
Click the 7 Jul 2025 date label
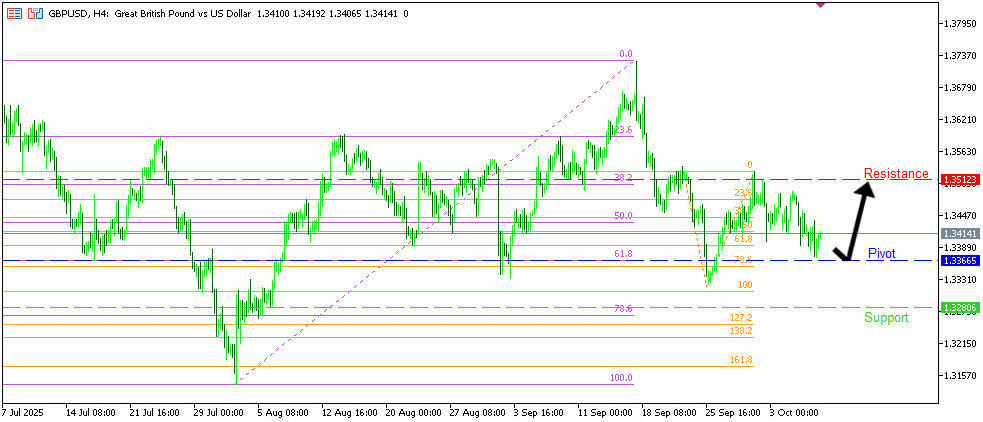tap(25, 412)
